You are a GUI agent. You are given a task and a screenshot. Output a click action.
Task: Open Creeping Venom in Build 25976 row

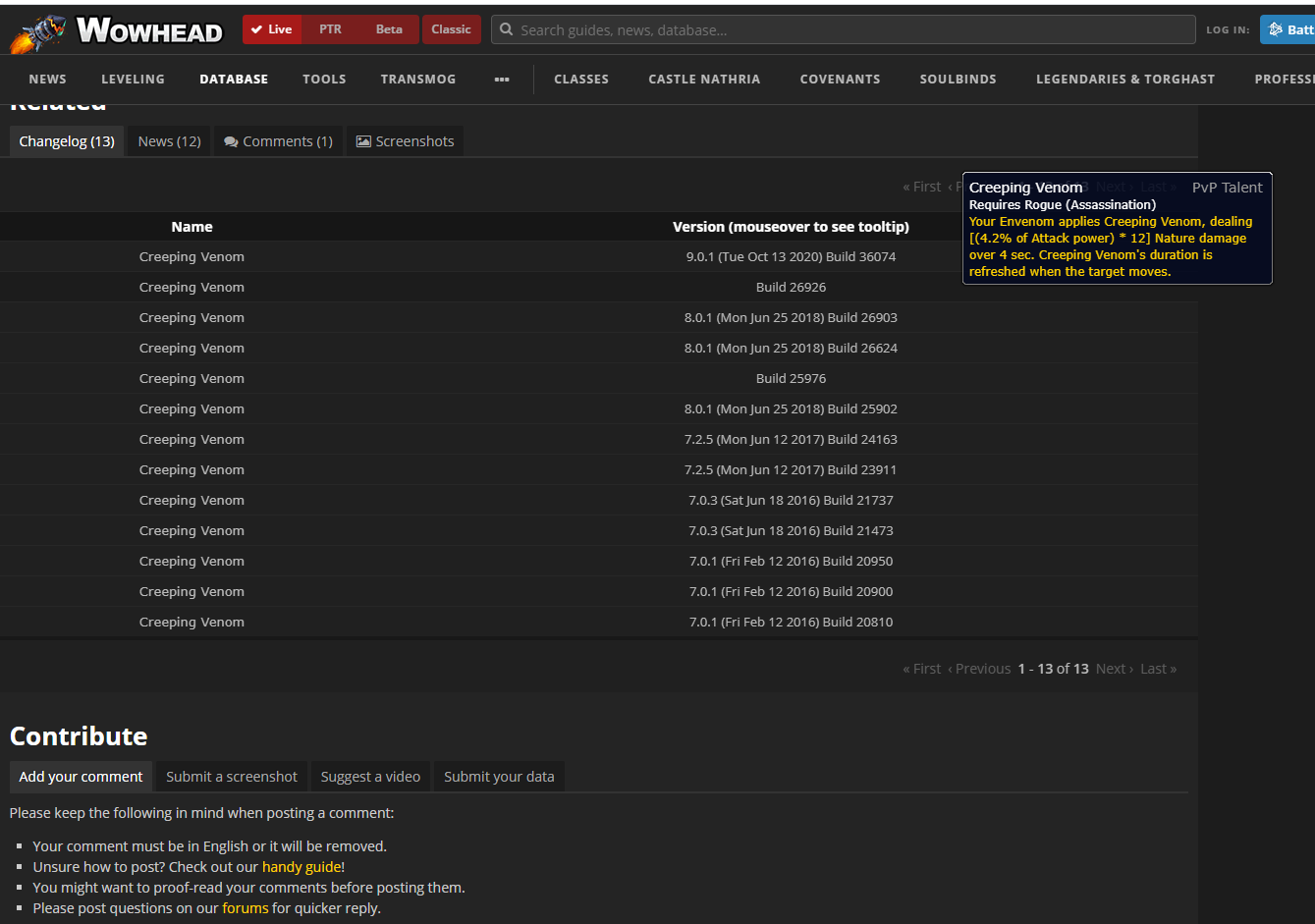pyautogui.click(x=192, y=379)
